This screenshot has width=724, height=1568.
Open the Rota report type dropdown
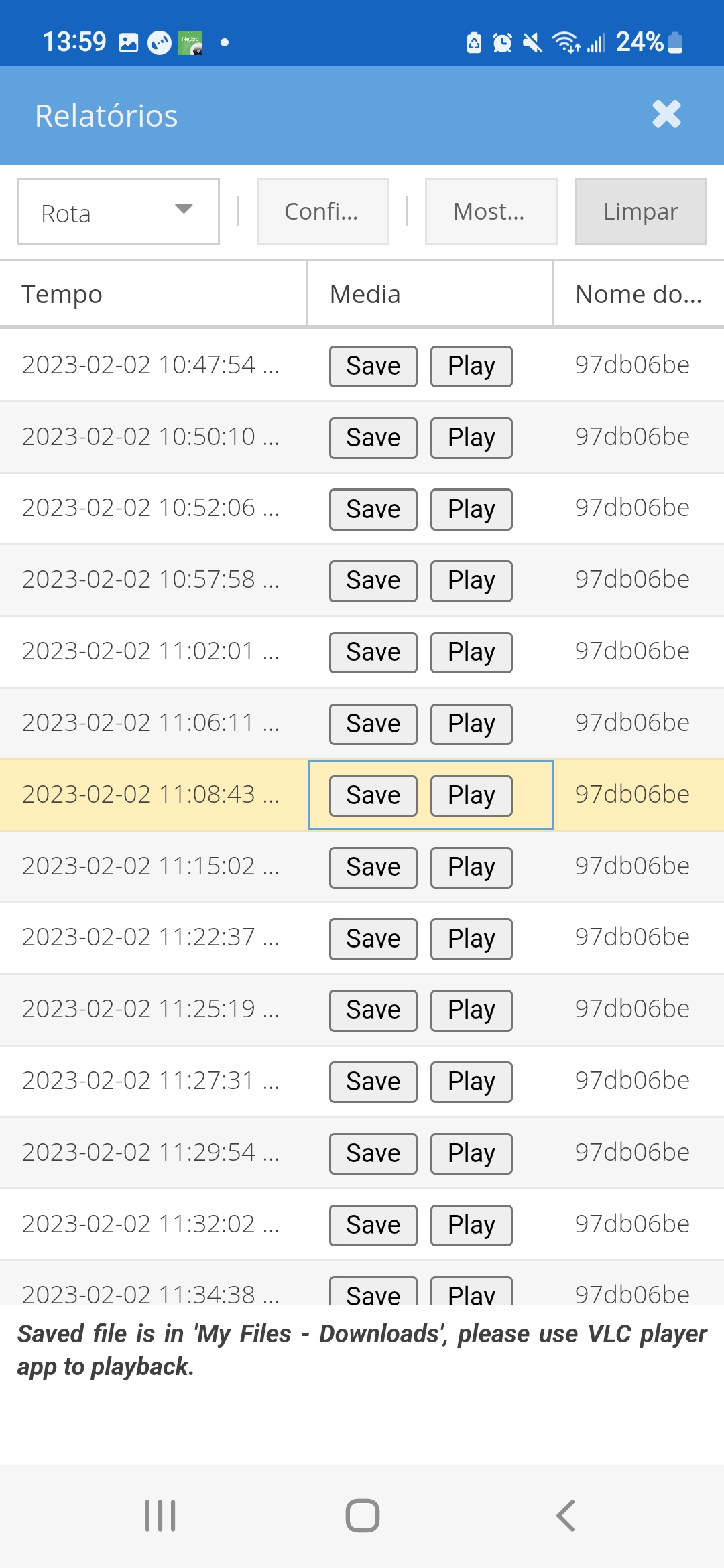point(119,212)
